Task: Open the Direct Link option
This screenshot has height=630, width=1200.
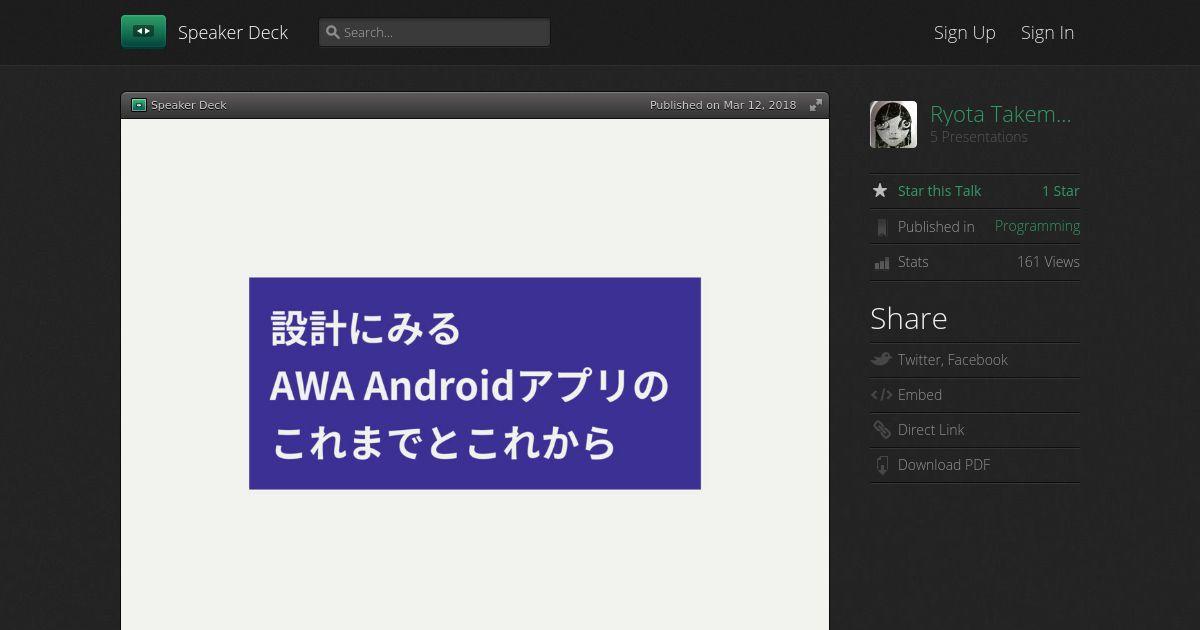Action: [x=931, y=430]
